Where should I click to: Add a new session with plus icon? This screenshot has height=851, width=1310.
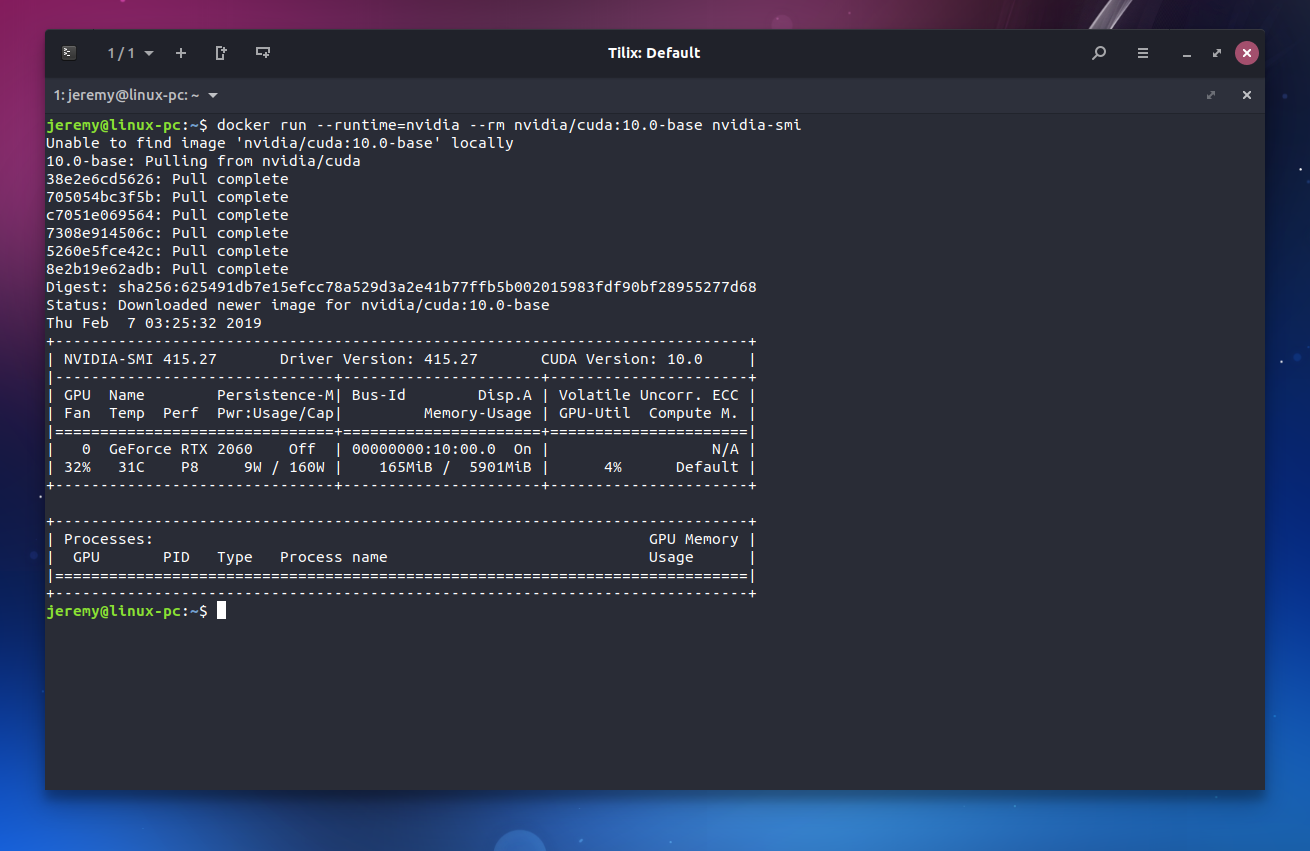pos(181,53)
